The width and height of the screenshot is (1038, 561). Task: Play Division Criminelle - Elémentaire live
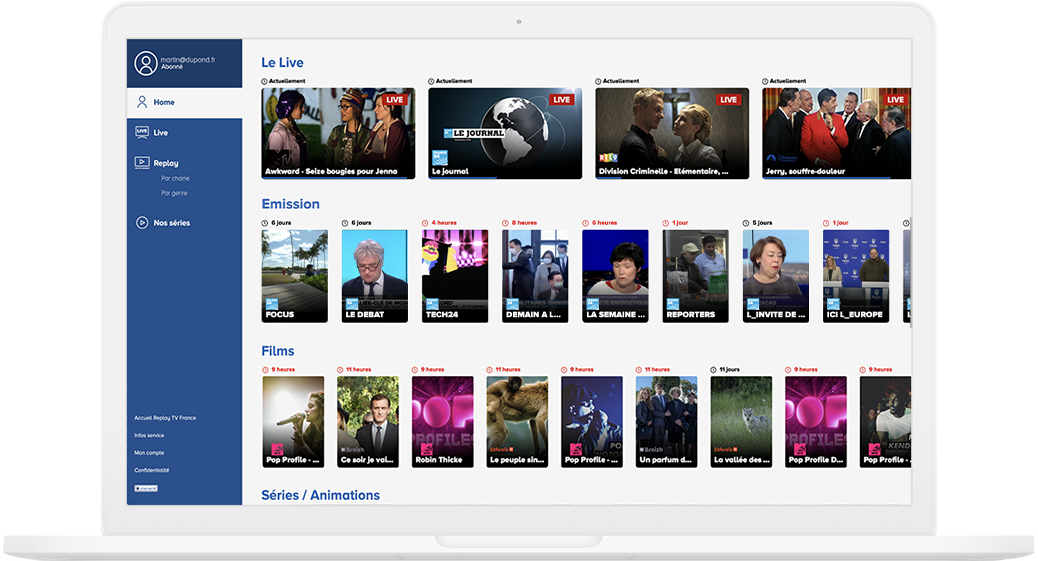672,133
